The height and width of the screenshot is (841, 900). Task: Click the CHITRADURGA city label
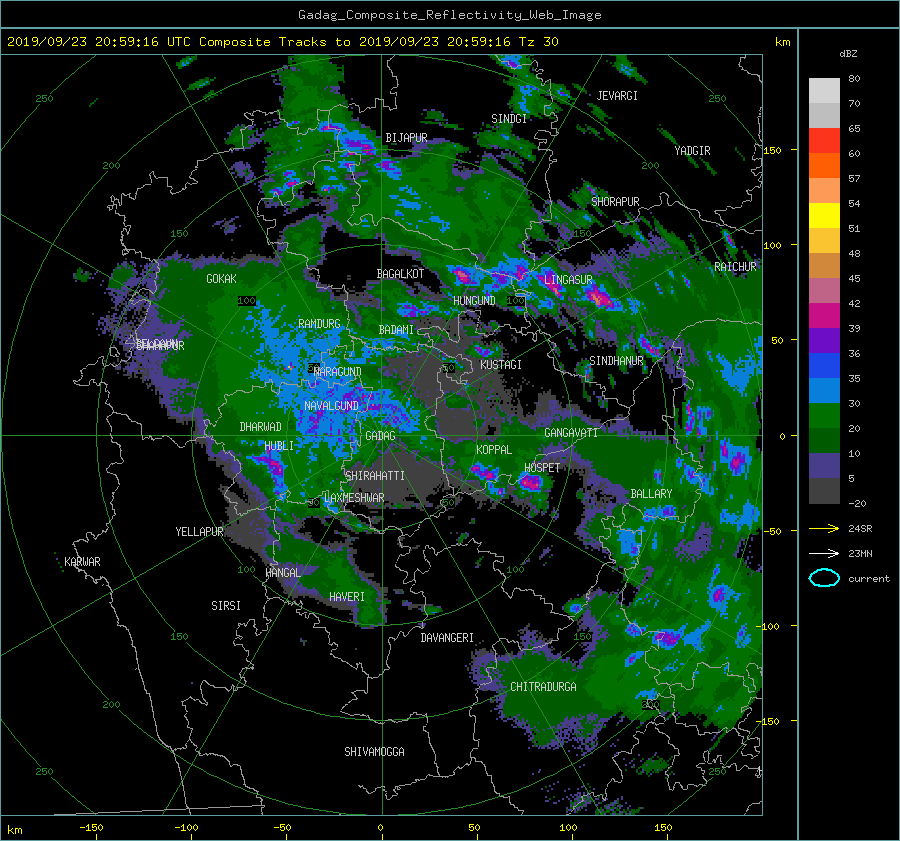pos(543,687)
